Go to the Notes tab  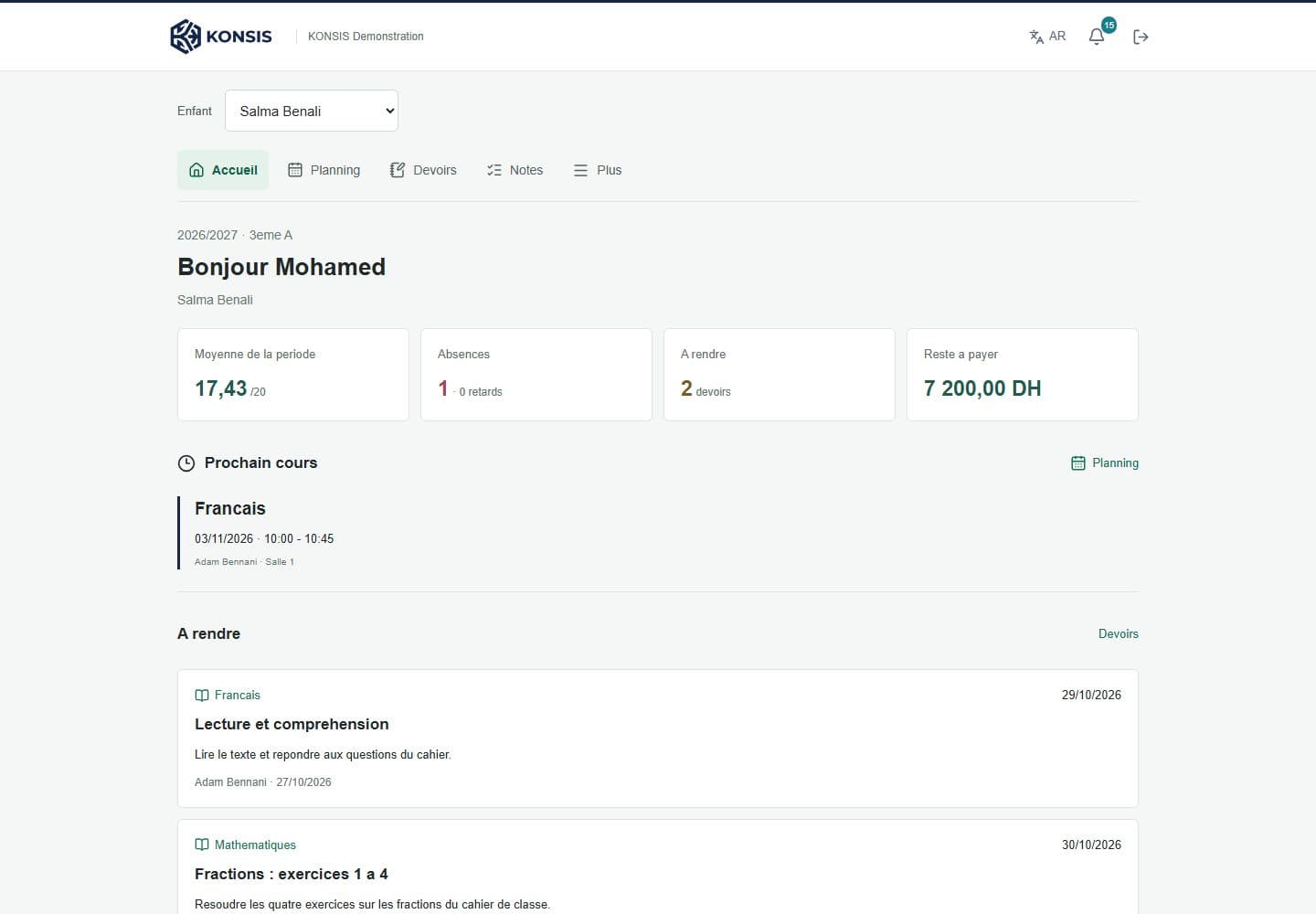(515, 170)
